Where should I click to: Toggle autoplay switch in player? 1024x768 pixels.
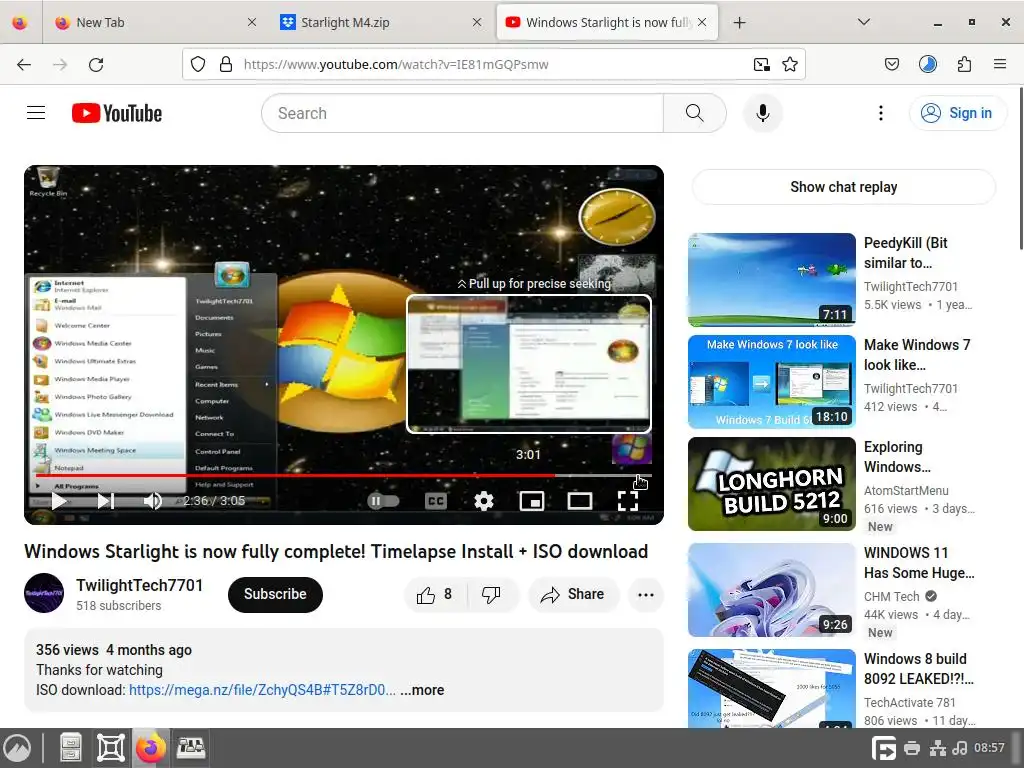click(x=383, y=501)
